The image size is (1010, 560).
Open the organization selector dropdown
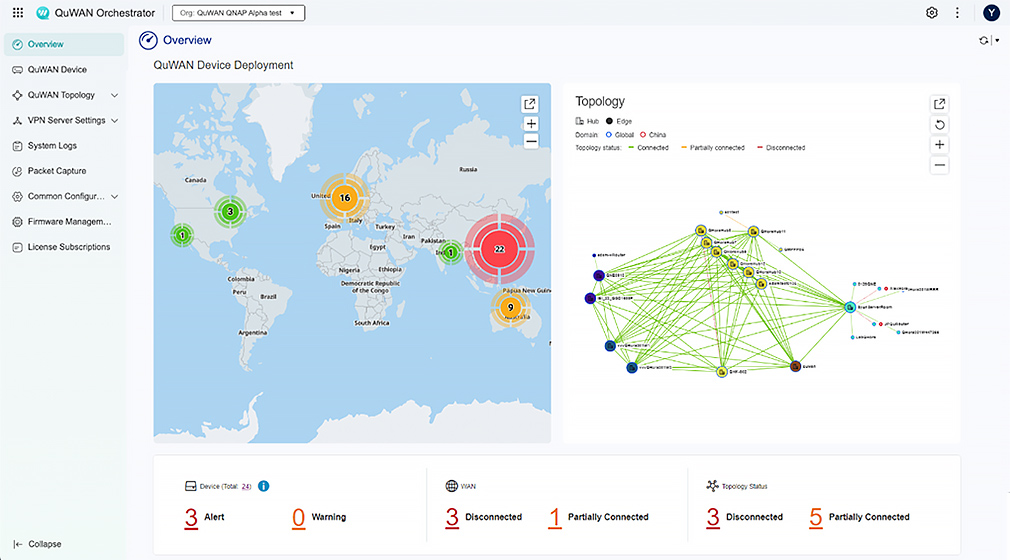coord(238,13)
